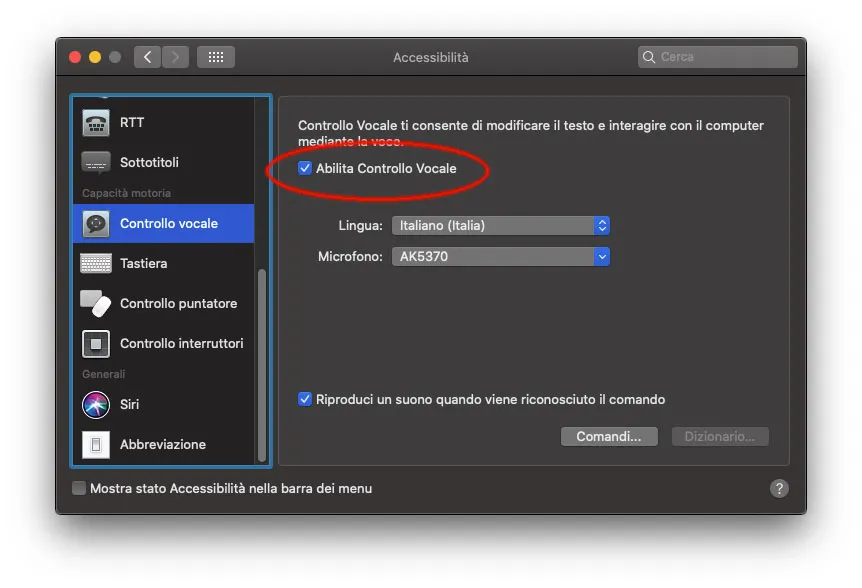Image resolution: width=862 pixels, height=588 pixels.
Task: Expand the Lingua menu with its blue arrows
Action: 601,226
